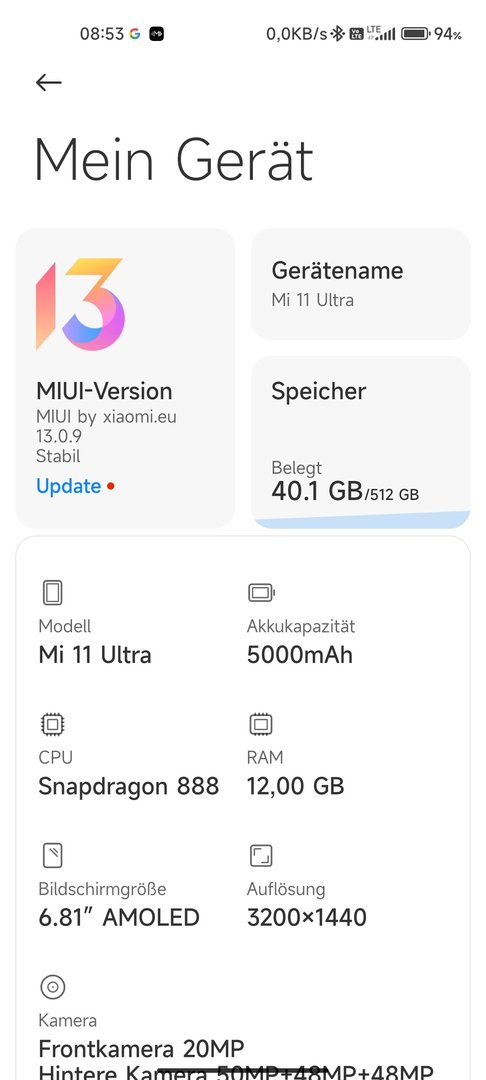Tap the blue Update link
The image size is (486, 1080).
coord(68,486)
